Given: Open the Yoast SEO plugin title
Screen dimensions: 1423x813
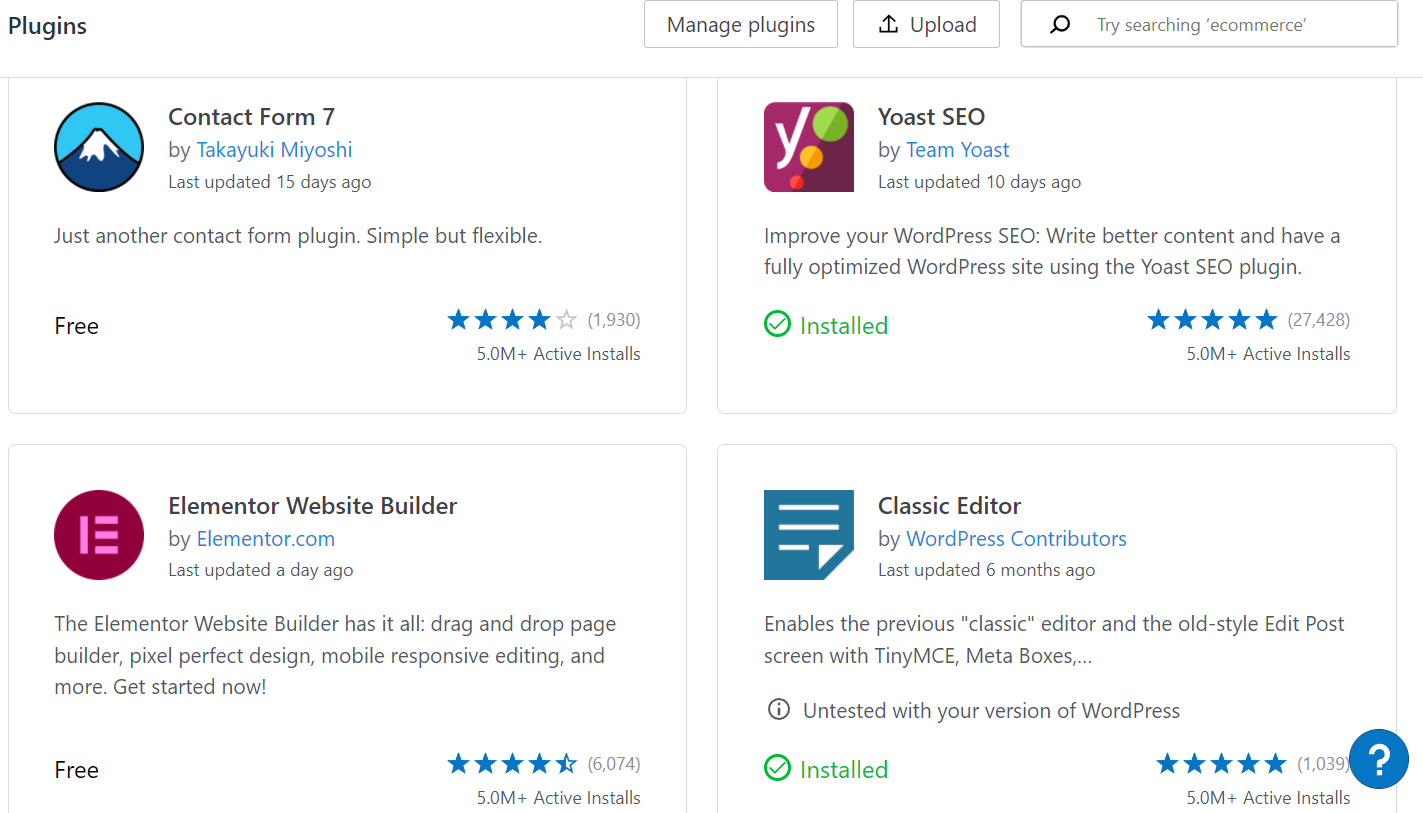Looking at the screenshot, I should 931,117.
